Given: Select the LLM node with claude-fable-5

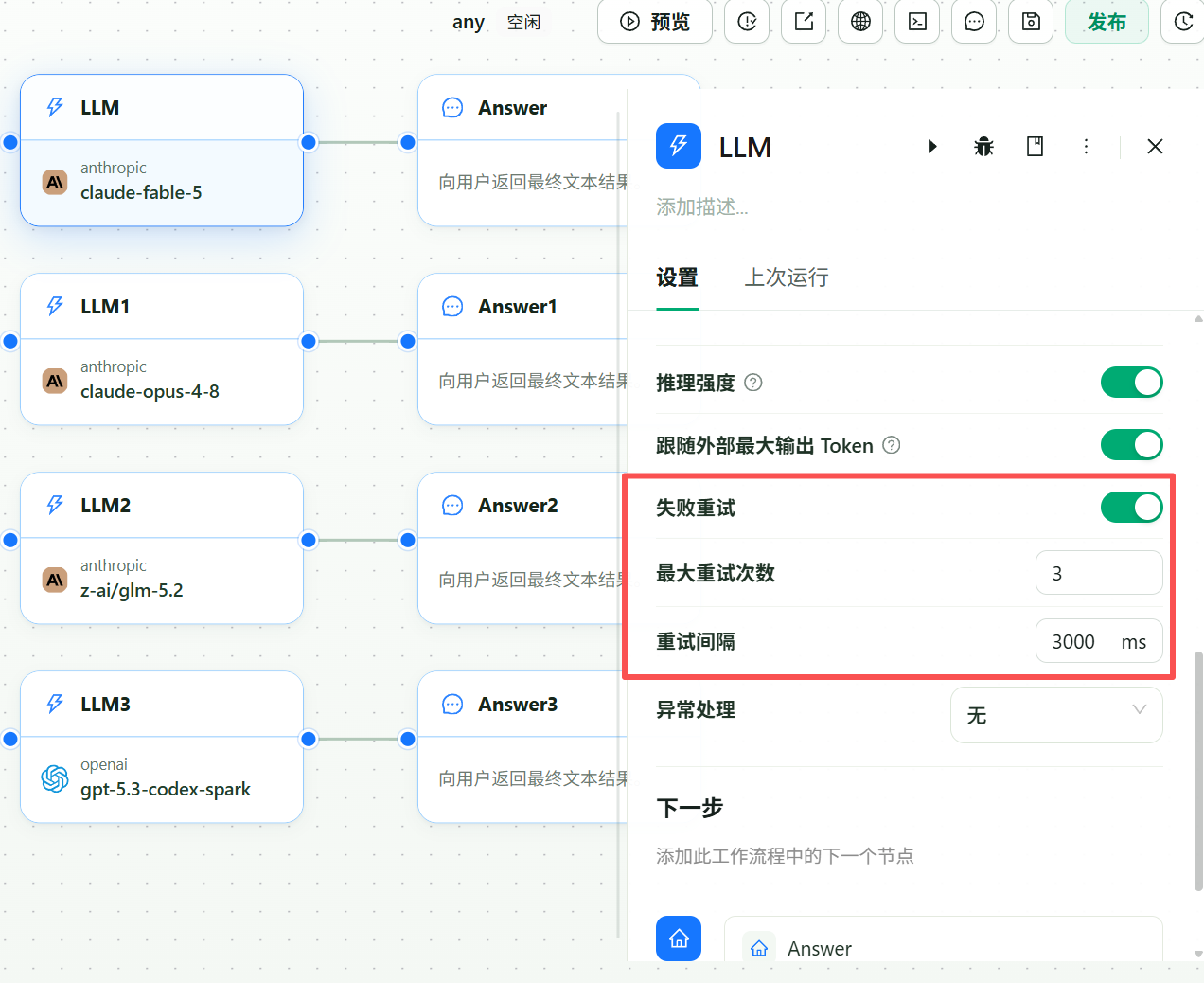Looking at the screenshot, I should 162,150.
